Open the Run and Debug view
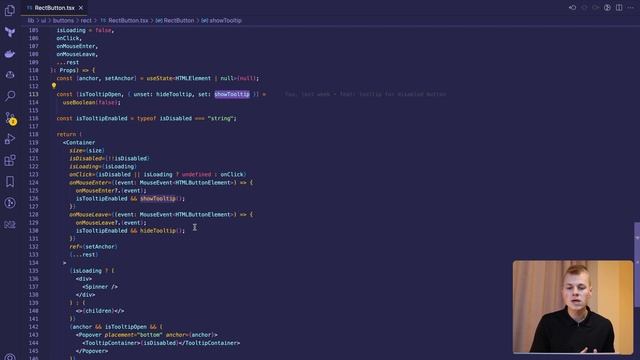The height and width of the screenshot is (360, 640). [x=10, y=139]
